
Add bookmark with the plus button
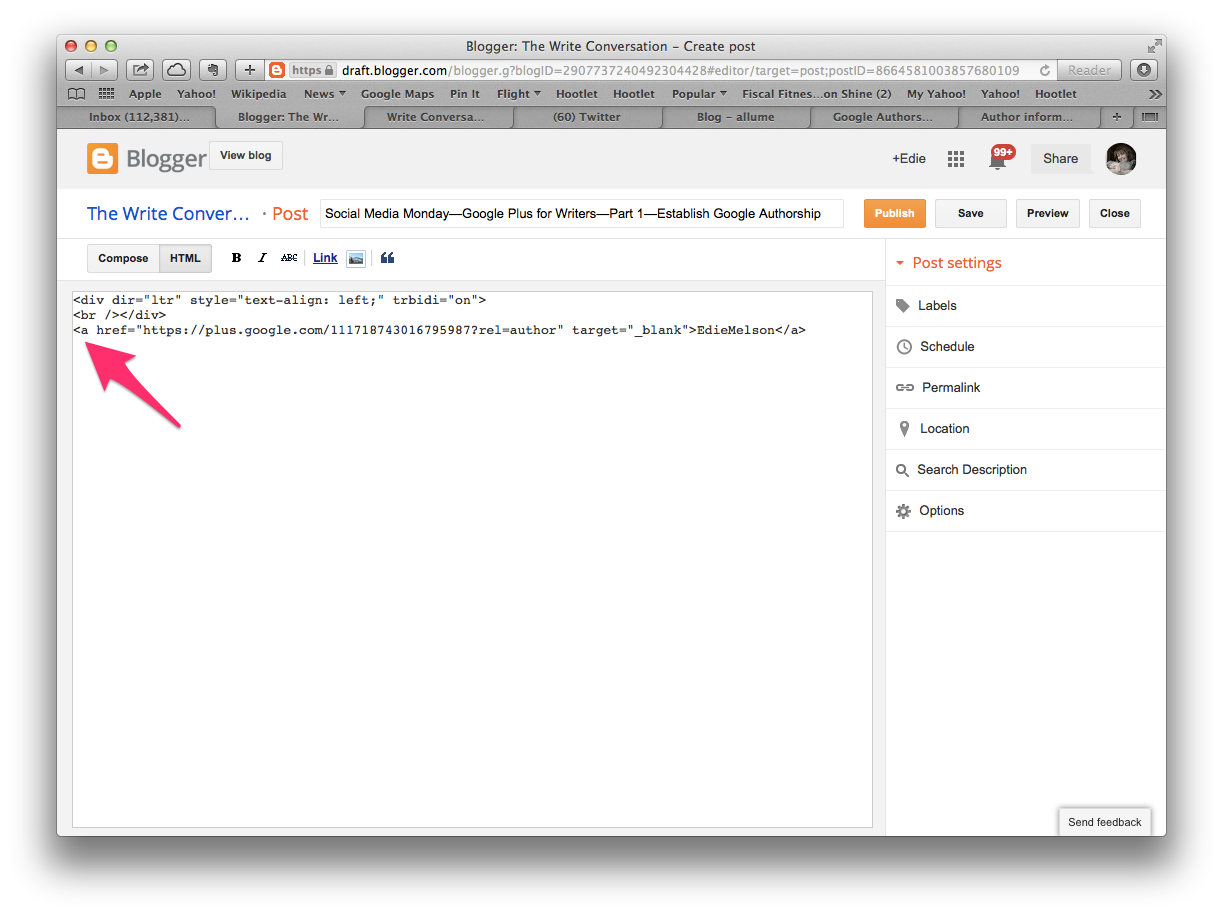coord(250,70)
